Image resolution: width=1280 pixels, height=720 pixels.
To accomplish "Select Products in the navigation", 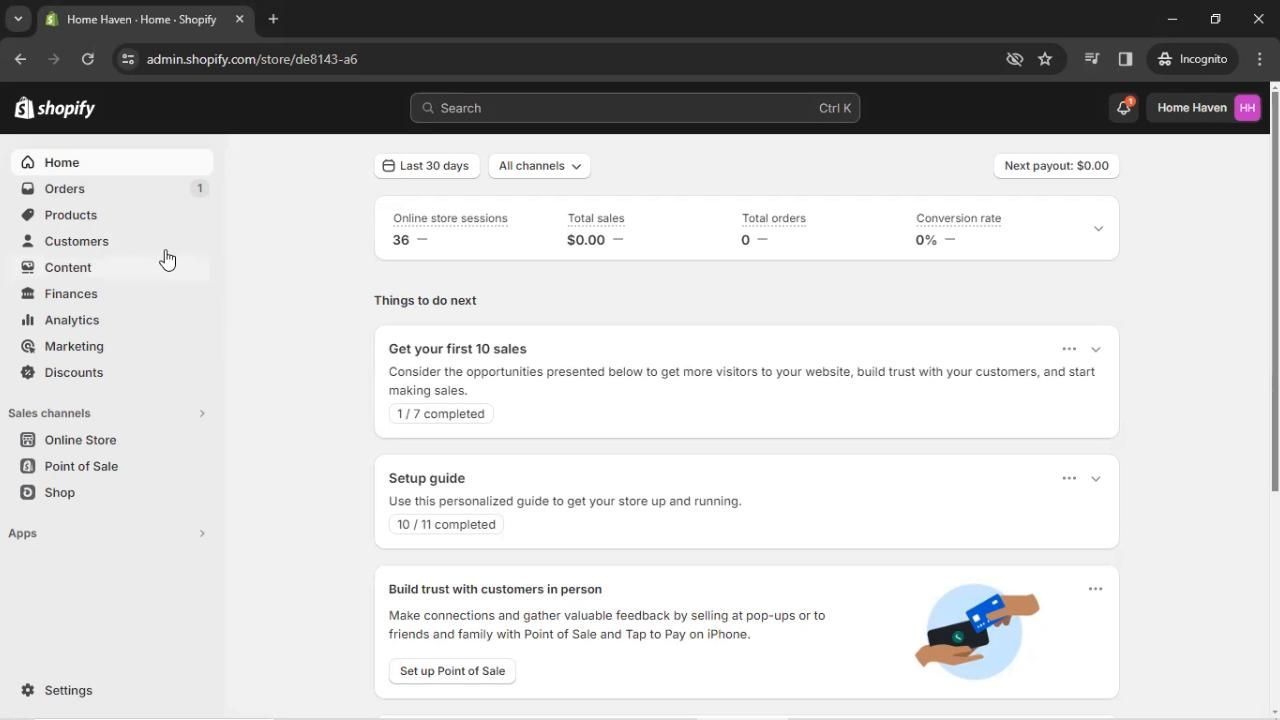I will pos(70,215).
